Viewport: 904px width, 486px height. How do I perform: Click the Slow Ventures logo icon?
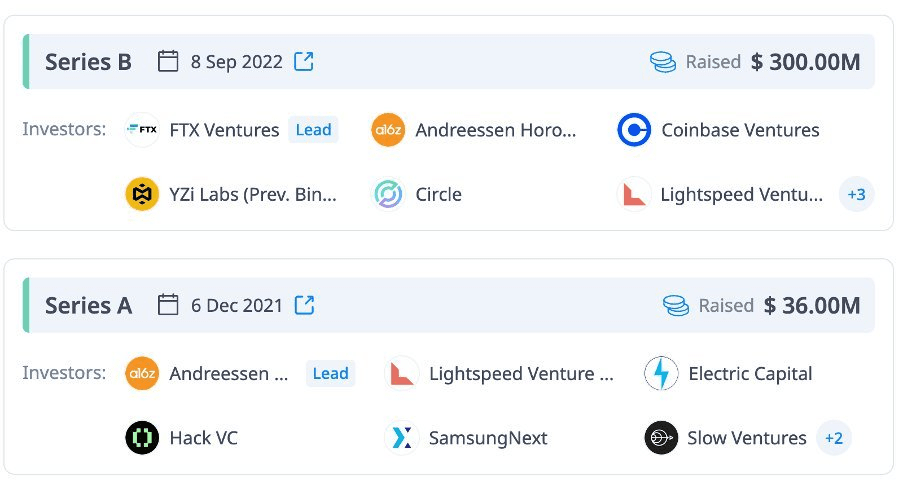pos(661,438)
